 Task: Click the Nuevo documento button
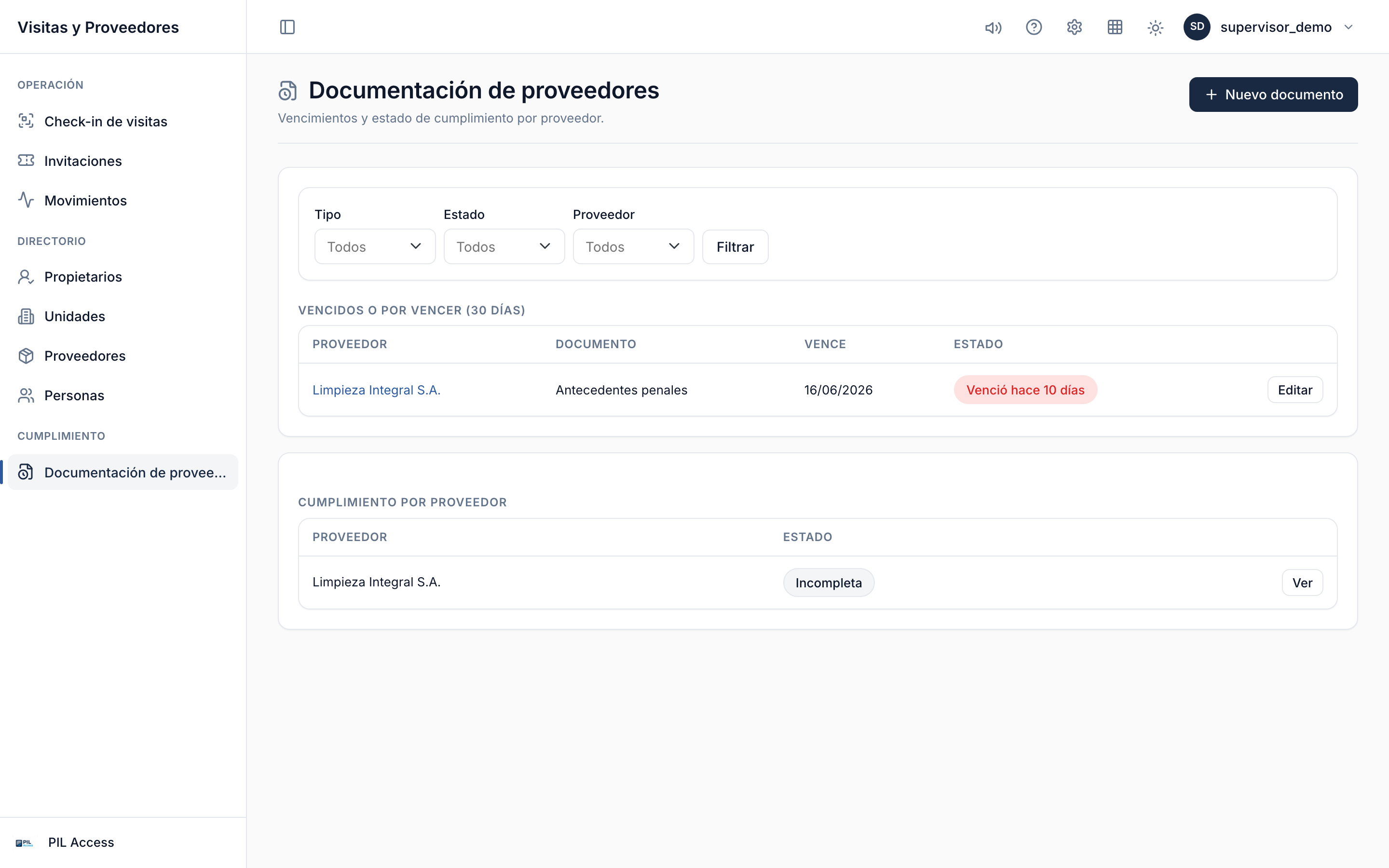1273,95
